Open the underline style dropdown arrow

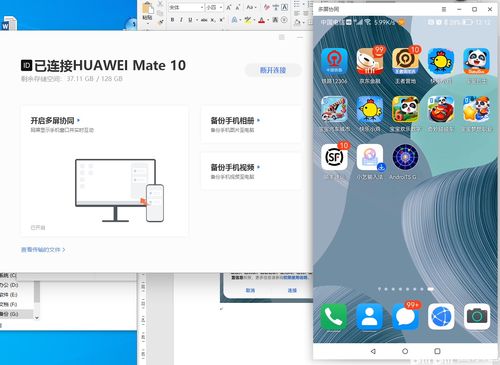pyautogui.click(x=197, y=20)
